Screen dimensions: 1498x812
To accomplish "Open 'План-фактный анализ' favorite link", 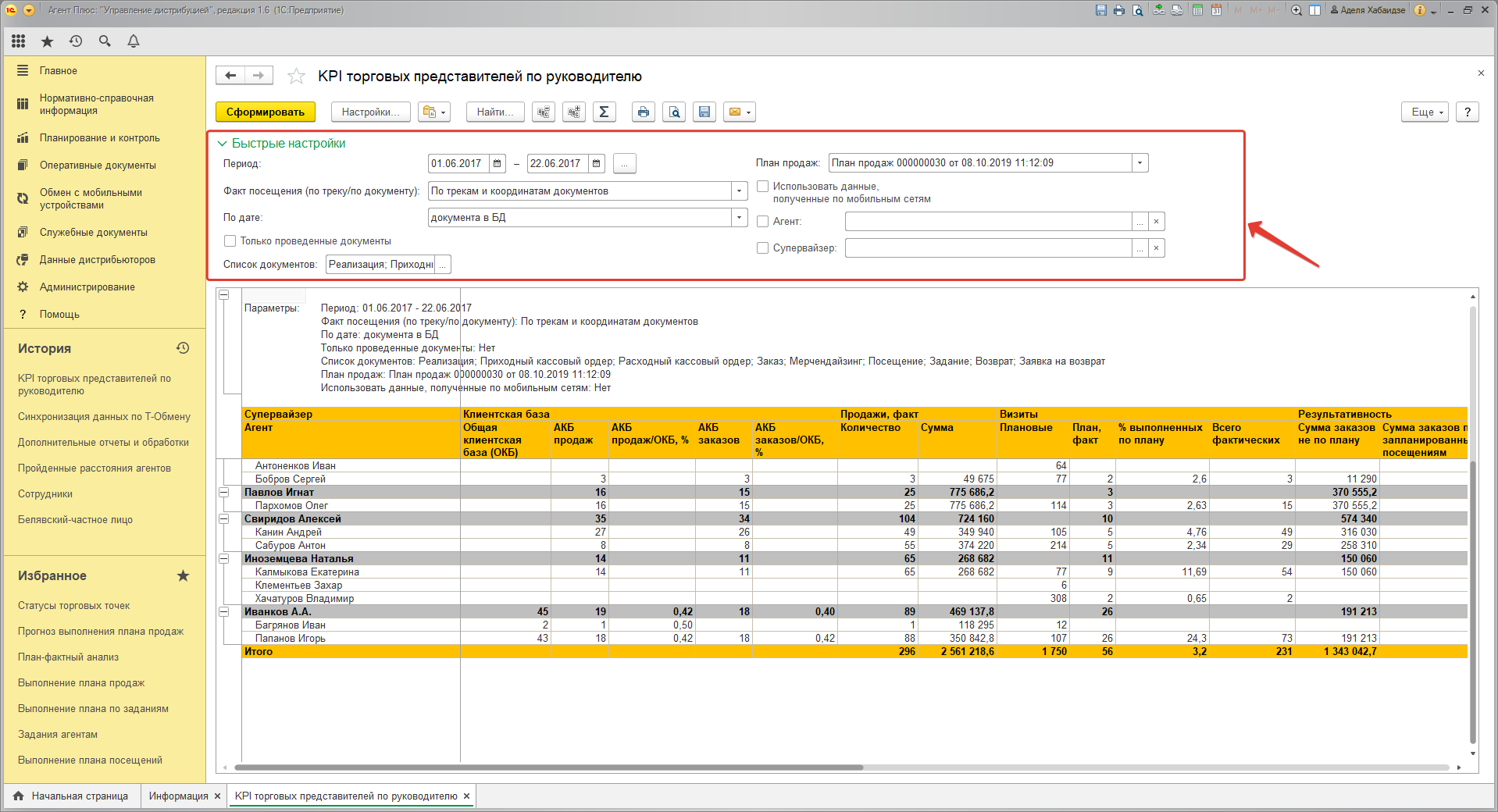I will pos(68,657).
